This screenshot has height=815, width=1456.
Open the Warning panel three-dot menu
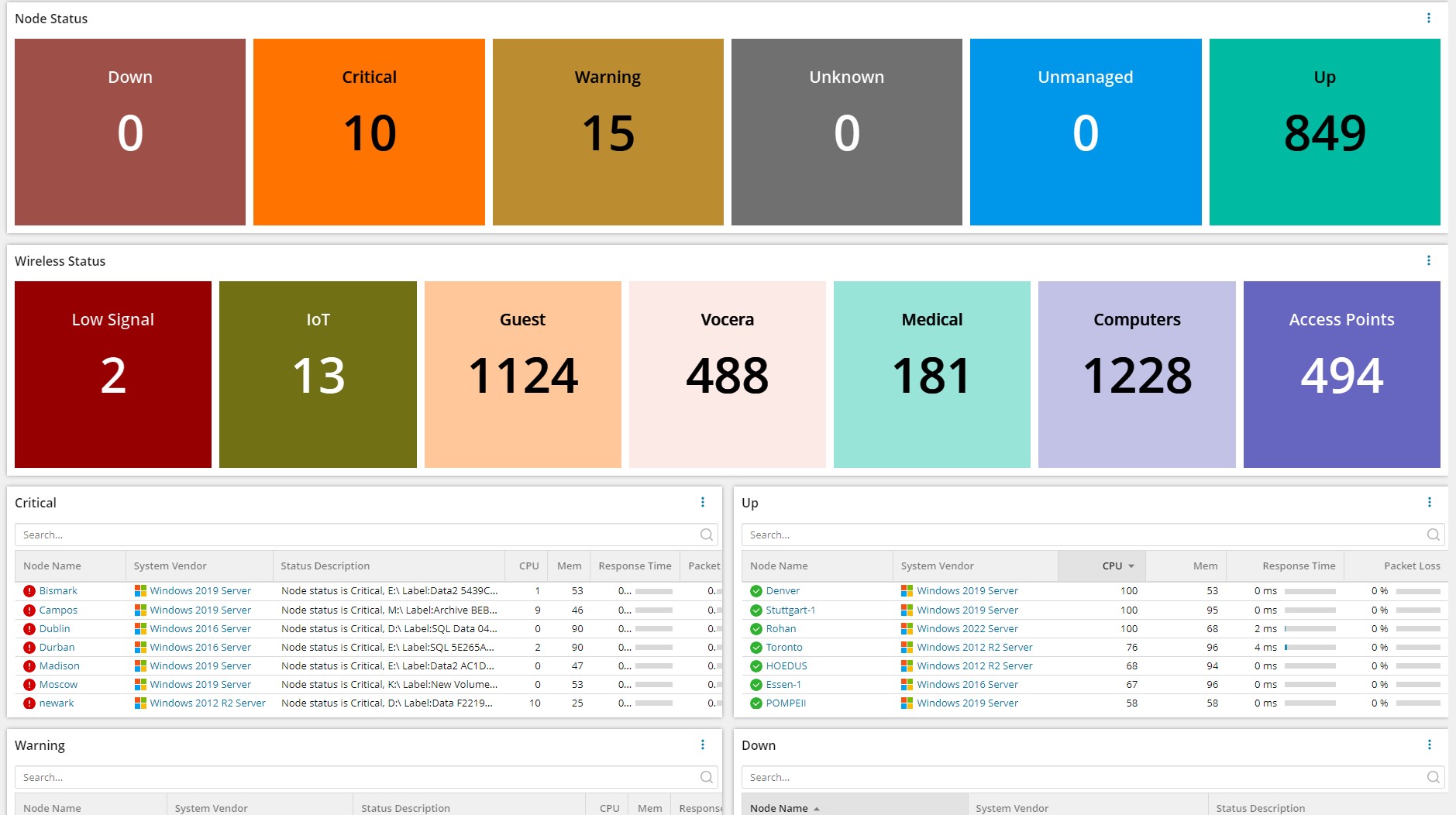(x=703, y=745)
